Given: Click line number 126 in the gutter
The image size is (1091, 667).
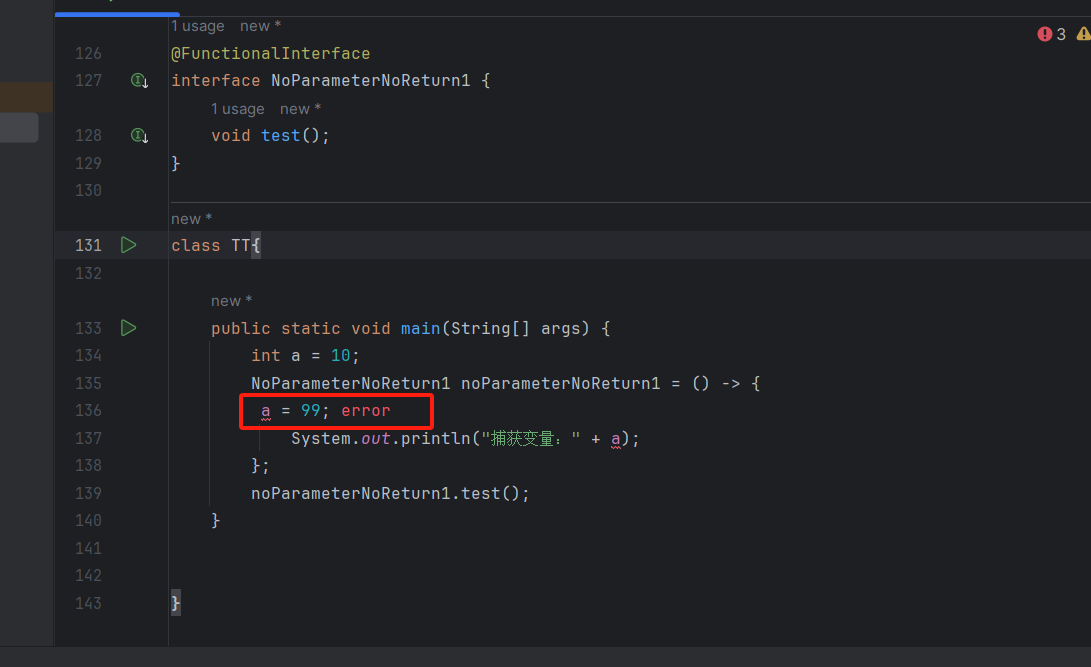Looking at the screenshot, I should pyautogui.click(x=88, y=54).
